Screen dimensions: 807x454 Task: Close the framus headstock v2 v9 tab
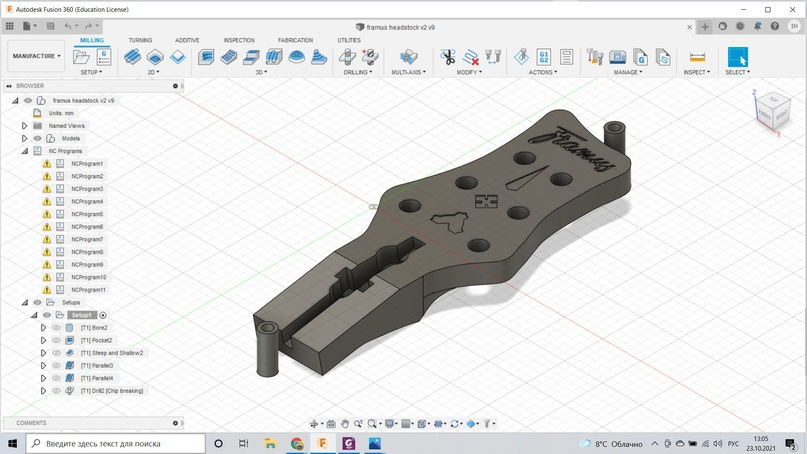coord(689,27)
